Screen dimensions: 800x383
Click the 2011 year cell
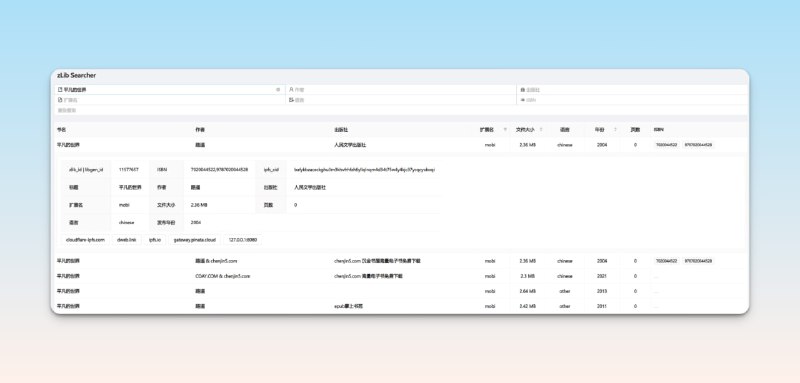pos(602,306)
